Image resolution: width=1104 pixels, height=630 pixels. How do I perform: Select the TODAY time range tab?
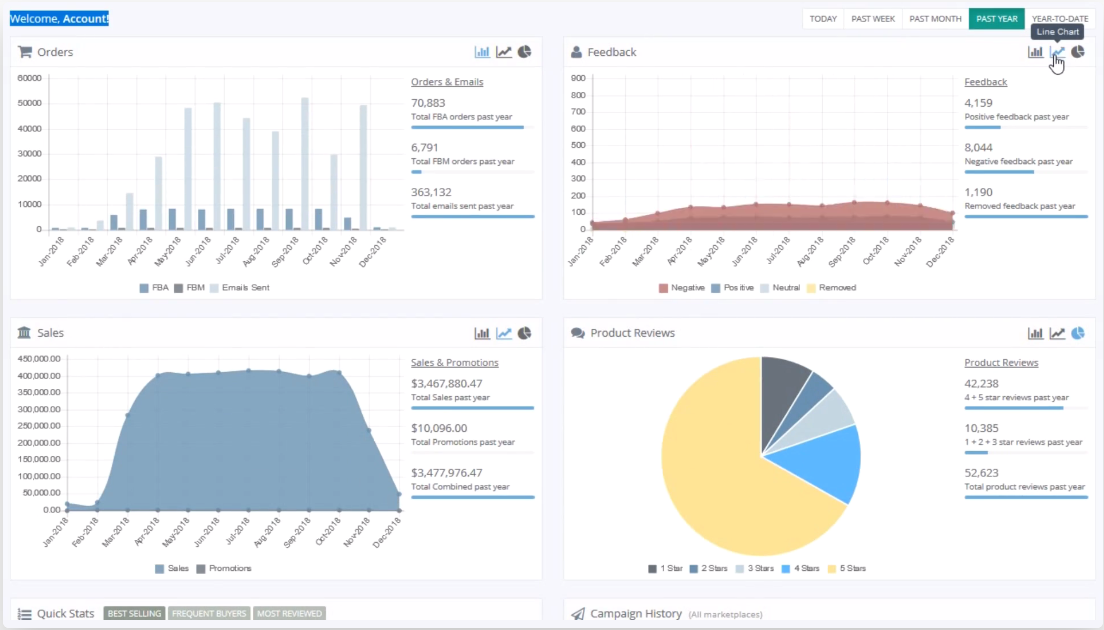click(823, 19)
